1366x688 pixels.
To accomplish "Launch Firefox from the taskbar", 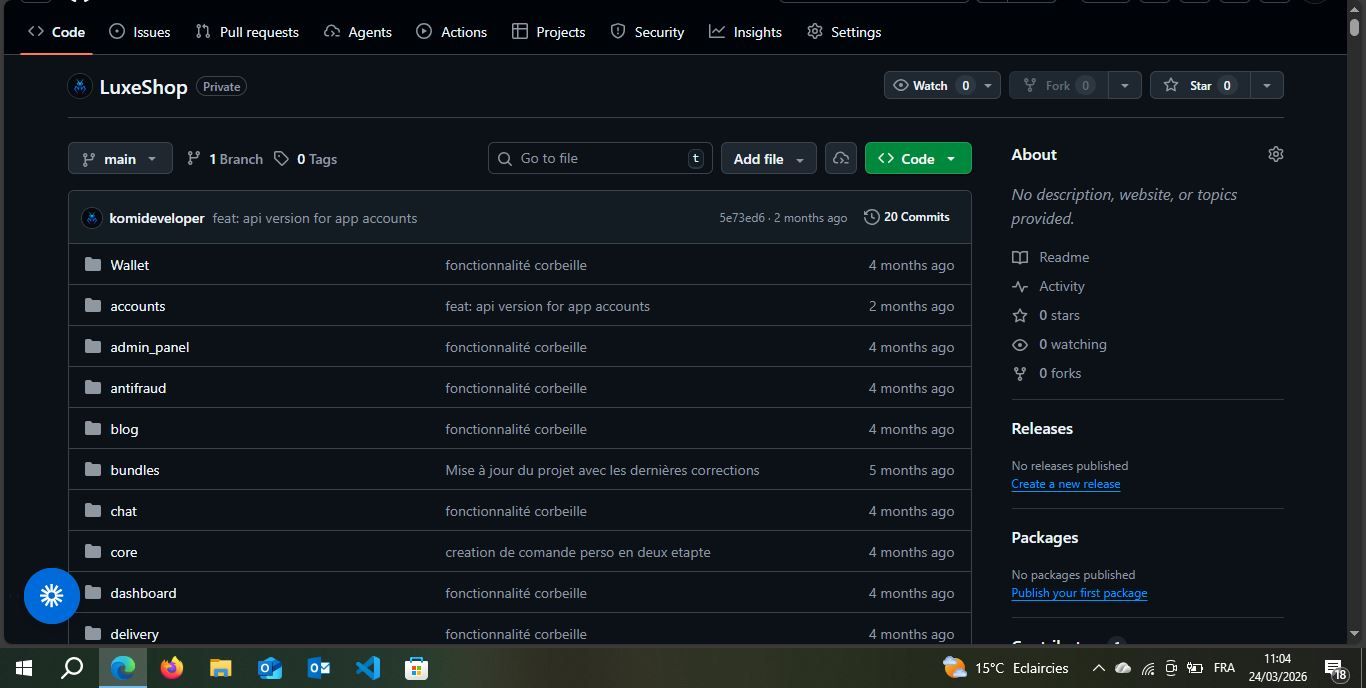I will pos(172,667).
